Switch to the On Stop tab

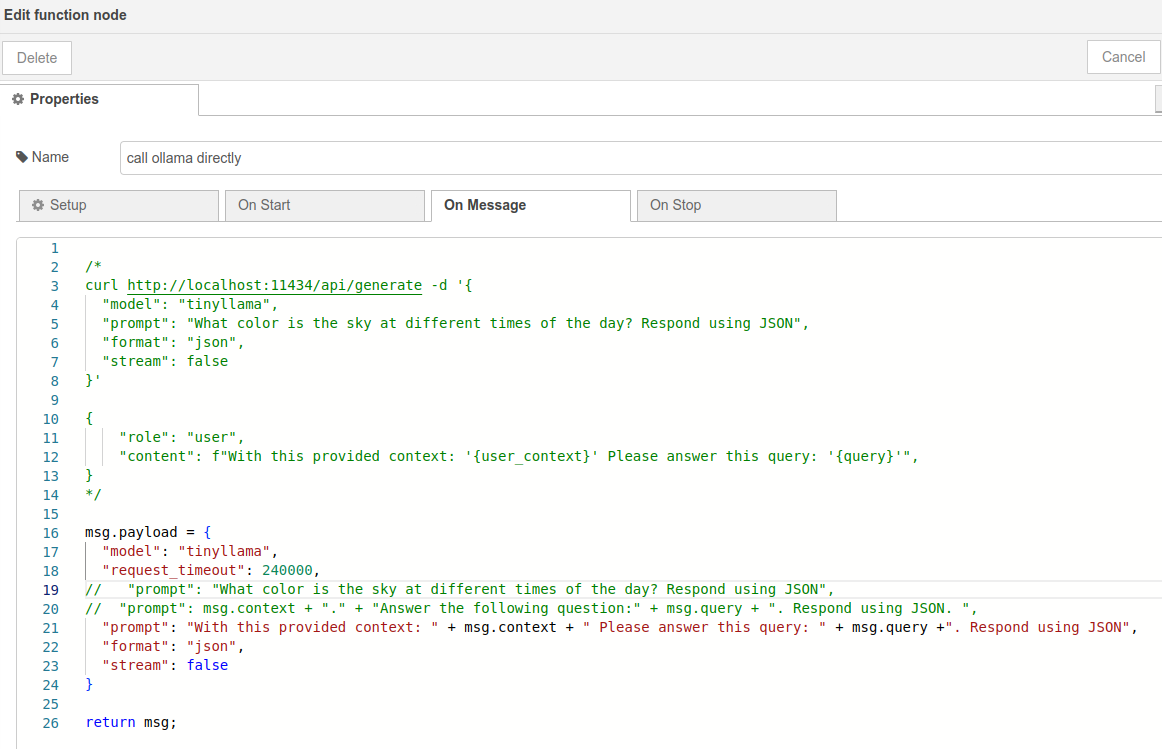click(x=737, y=205)
